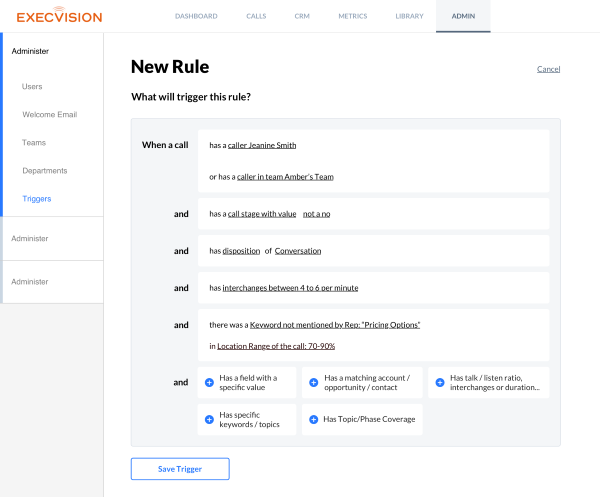
Task: Open the Dashboard tab
Action: tap(196, 16)
